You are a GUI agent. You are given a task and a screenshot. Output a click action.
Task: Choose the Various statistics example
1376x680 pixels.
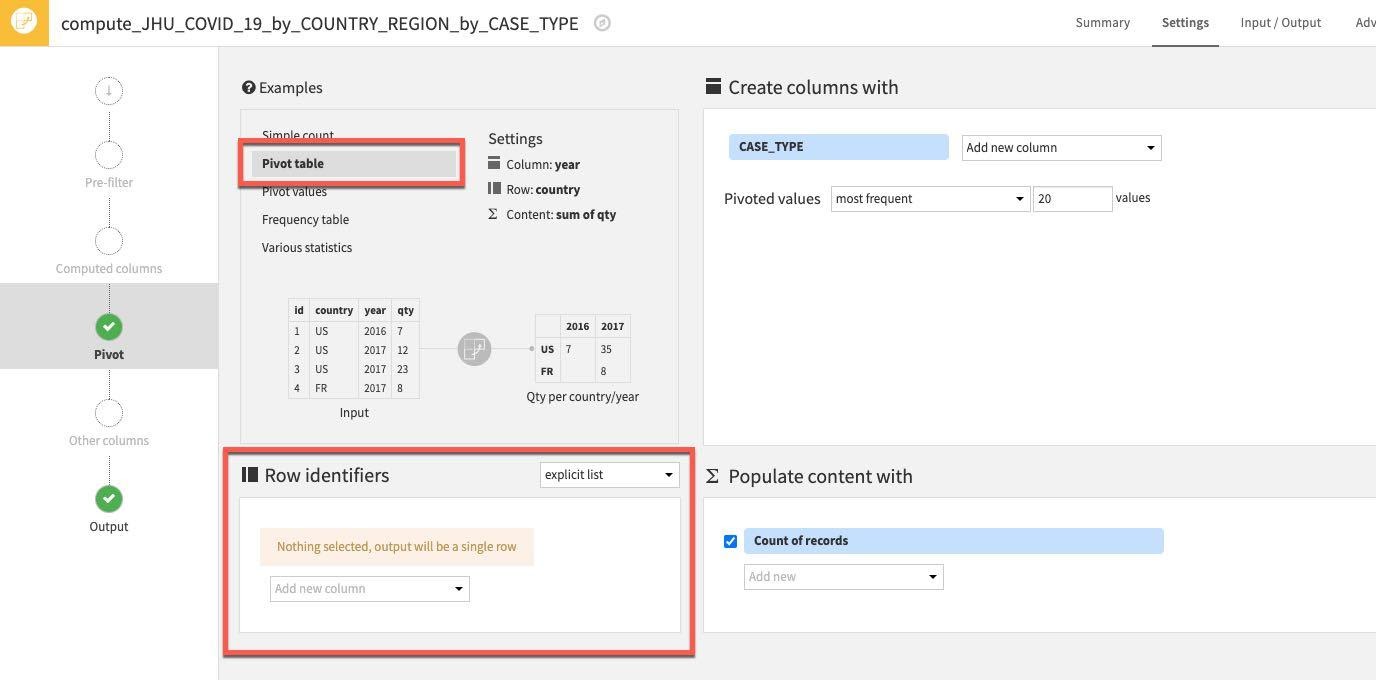coord(307,248)
